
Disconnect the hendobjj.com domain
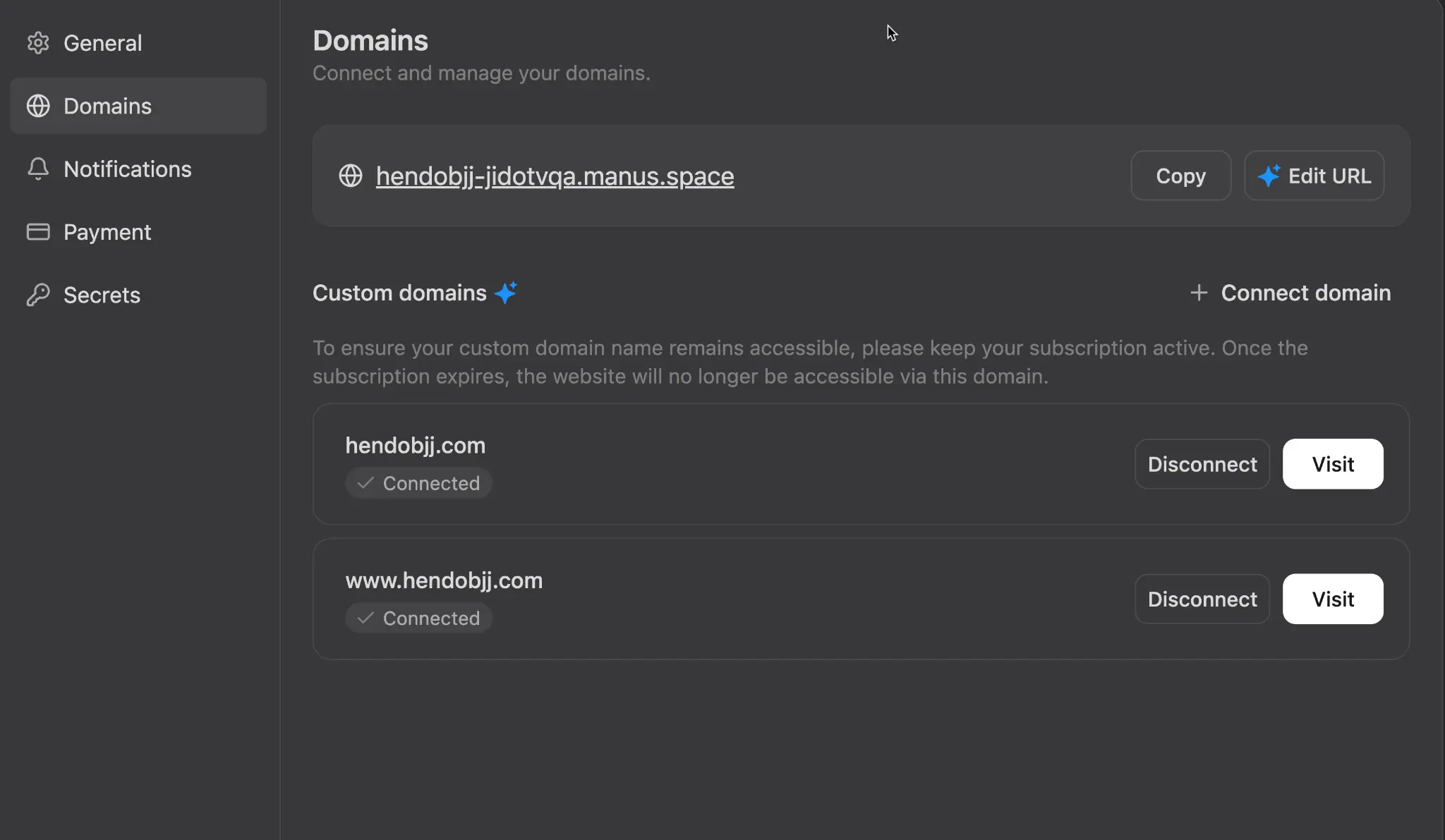tap(1202, 464)
